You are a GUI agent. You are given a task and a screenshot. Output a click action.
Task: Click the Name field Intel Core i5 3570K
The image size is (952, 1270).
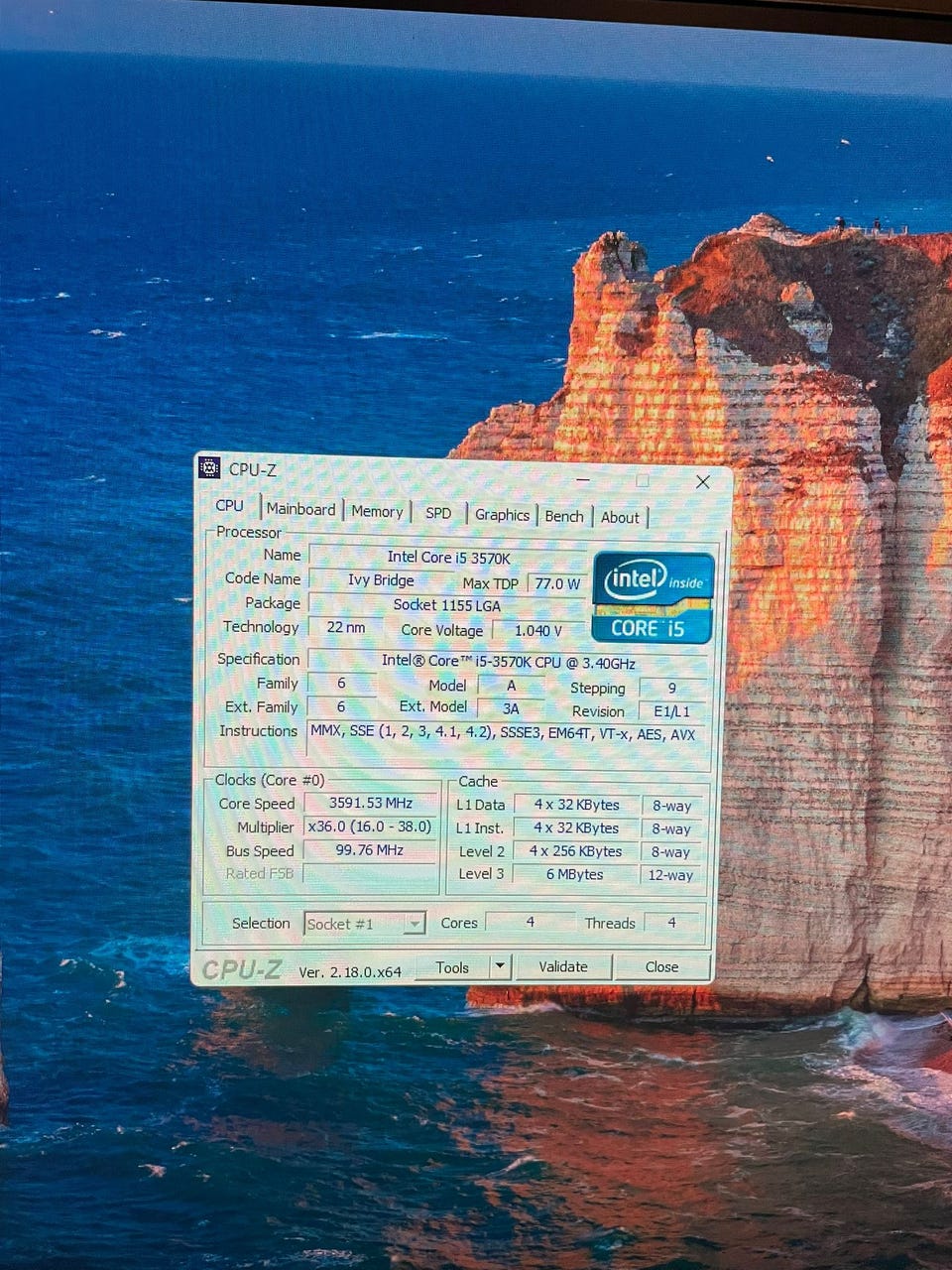tap(448, 557)
